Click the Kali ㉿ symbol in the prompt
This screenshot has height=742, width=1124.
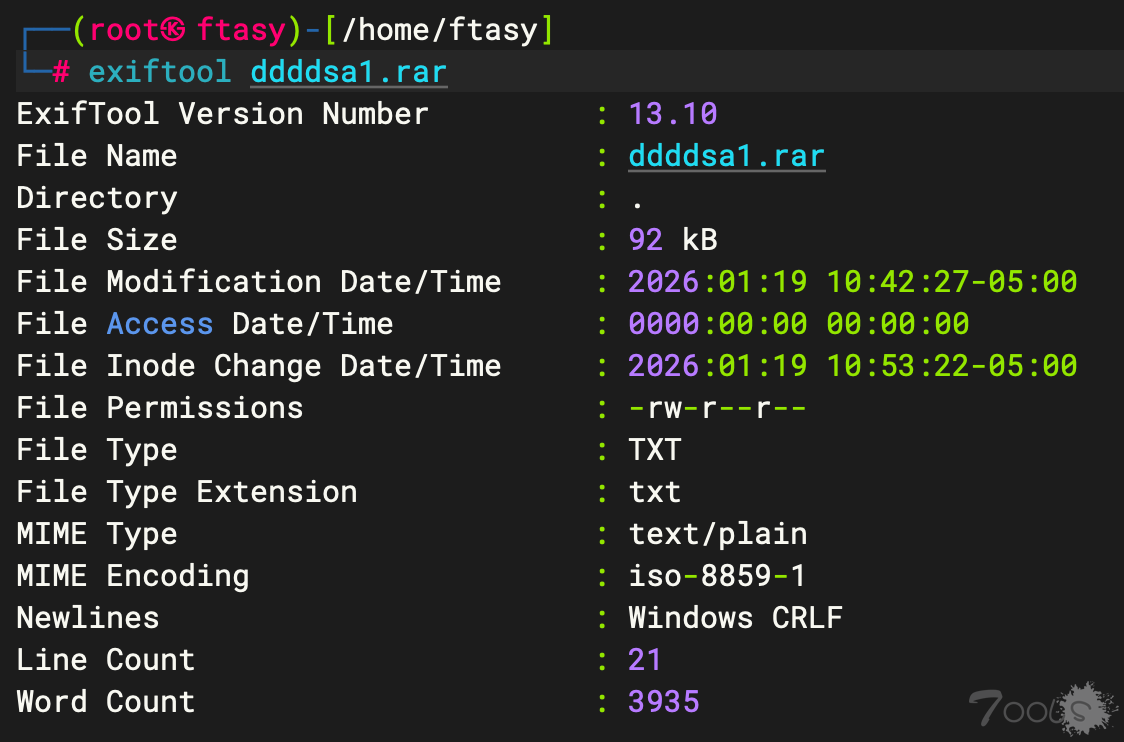click(174, 31)
